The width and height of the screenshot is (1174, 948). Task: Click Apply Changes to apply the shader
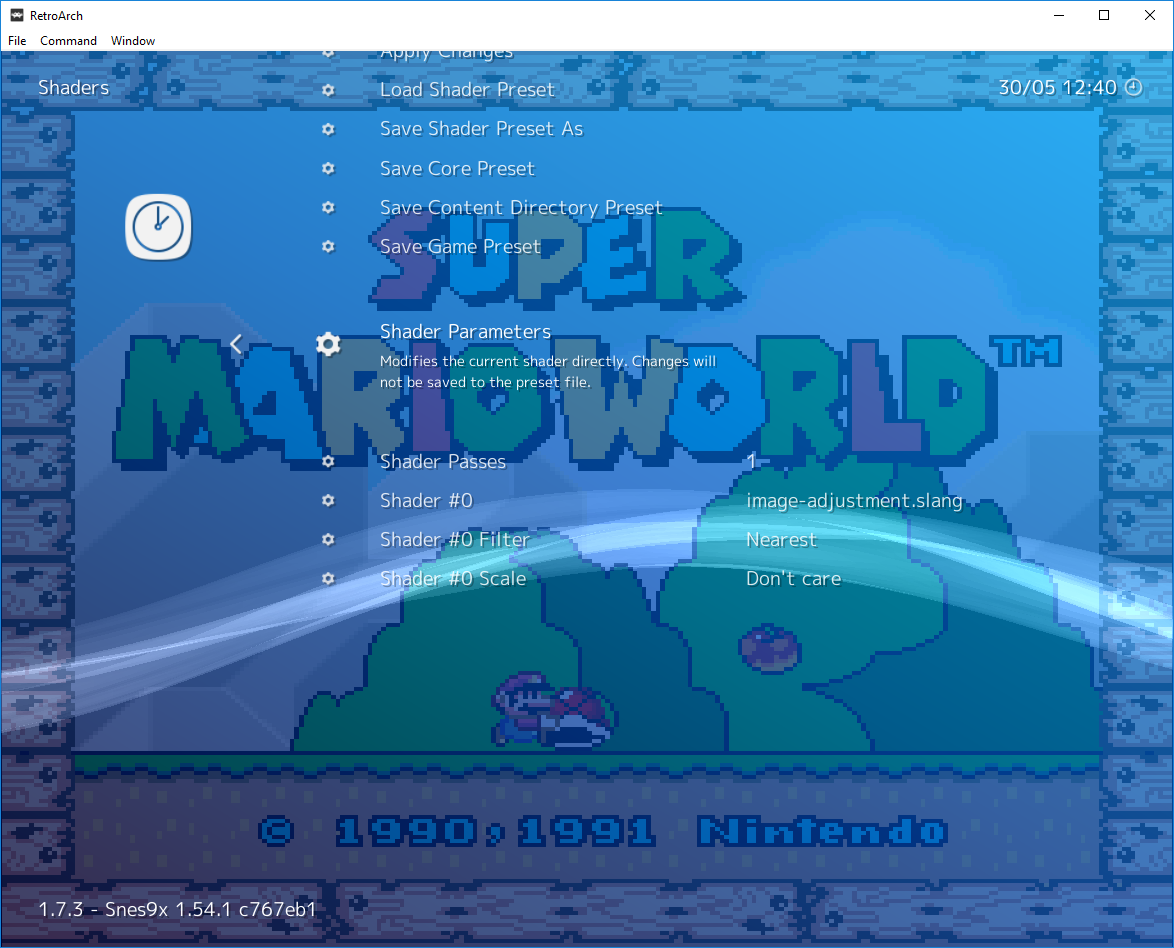click(x=445, y=51)
